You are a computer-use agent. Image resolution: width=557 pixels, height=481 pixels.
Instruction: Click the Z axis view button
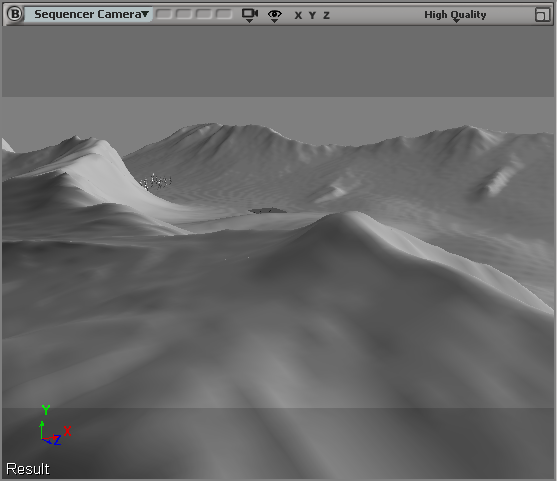(x=326, y=15)
